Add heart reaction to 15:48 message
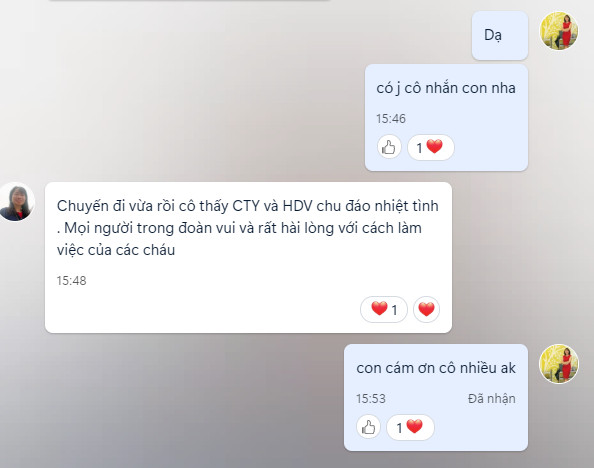This screenshot has height=468, width=594. (x=427, y=309)
